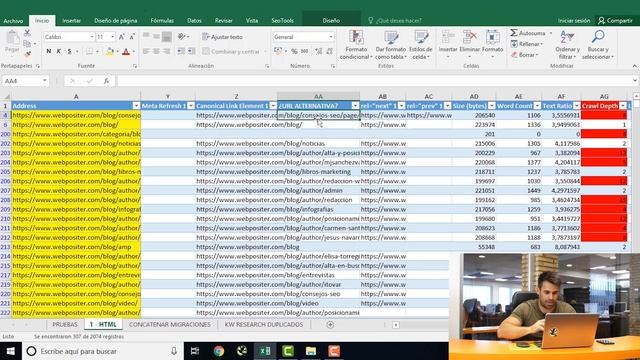The height and width of the screenshot is (360, 640).
Task: Open the Crawl Depth filter dropdown
Action: click(x=623, y=106)
